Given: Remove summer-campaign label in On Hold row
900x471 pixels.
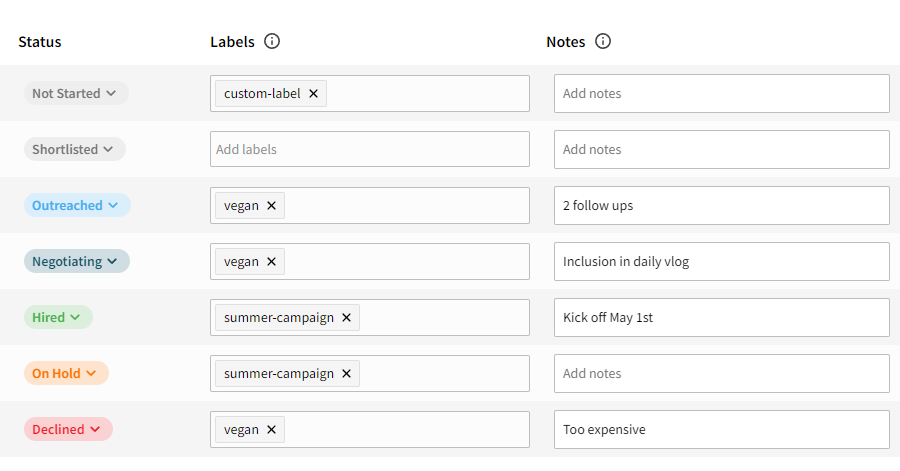Looking at the screenshot, I should 346,374.
